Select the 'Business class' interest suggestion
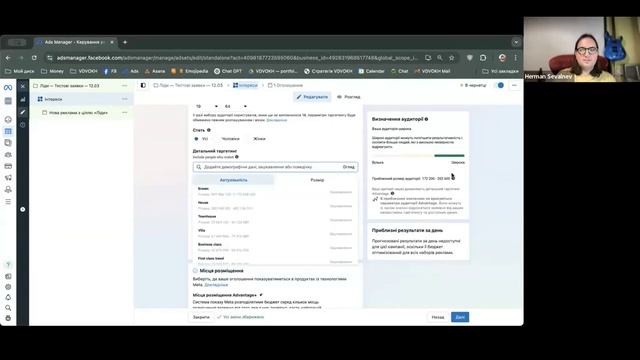 [276, 247]
